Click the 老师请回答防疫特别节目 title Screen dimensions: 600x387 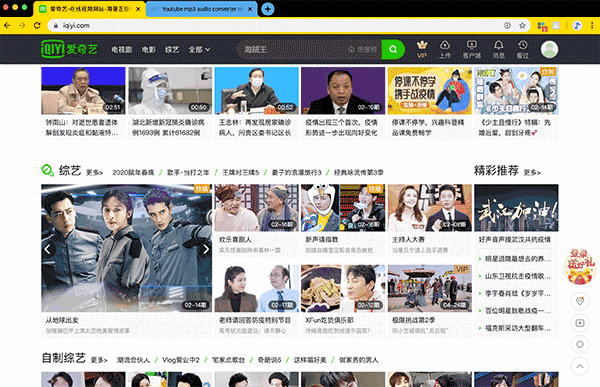255,320
